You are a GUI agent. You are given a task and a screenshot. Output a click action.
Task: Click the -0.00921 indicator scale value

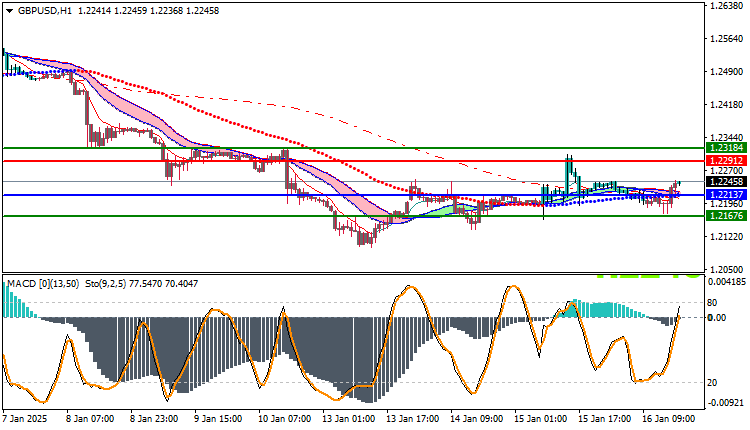click(x=727, y=403)
